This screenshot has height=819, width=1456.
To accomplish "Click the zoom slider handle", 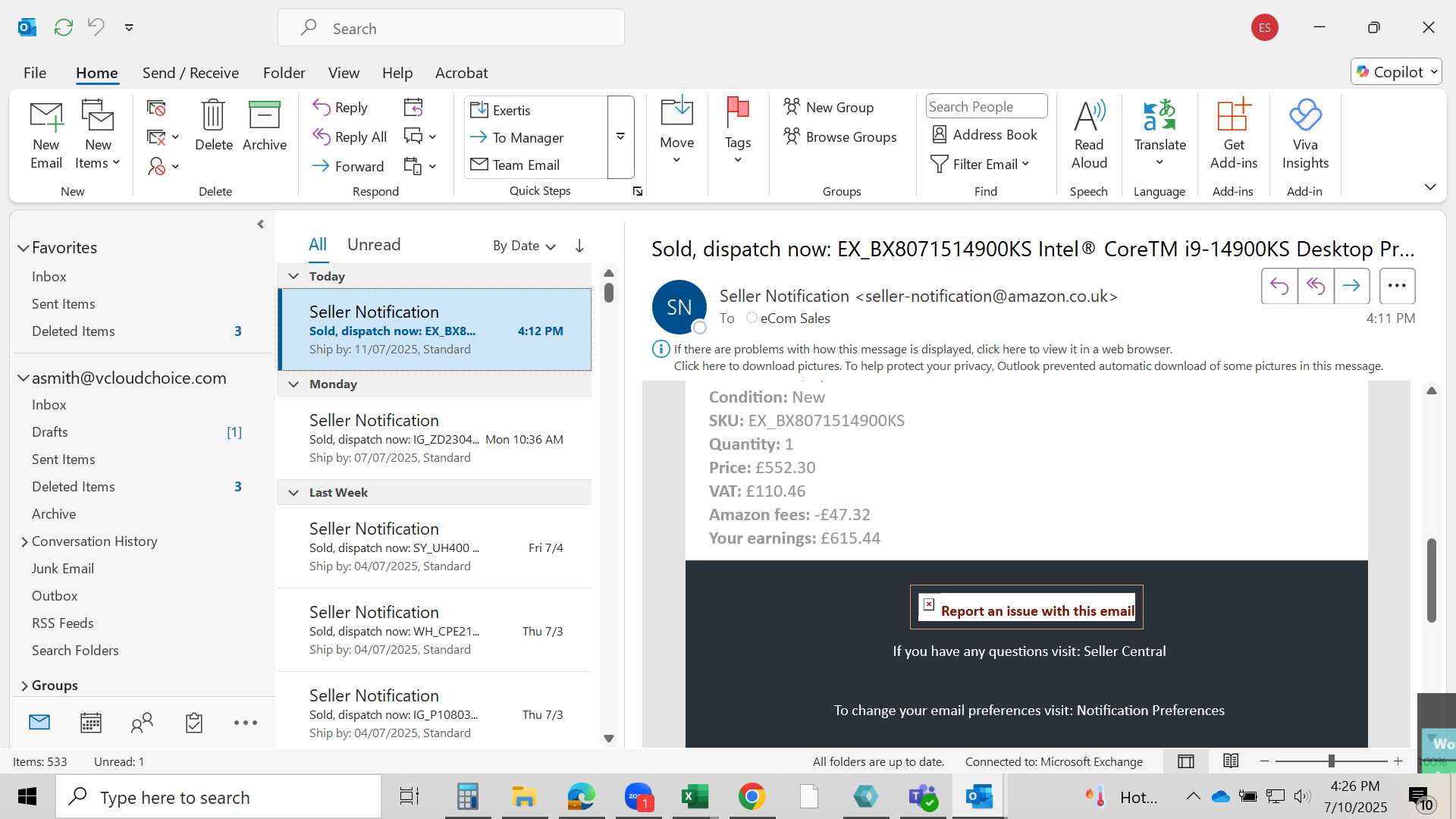I will pyautogui.click(x=1331, y=761).
